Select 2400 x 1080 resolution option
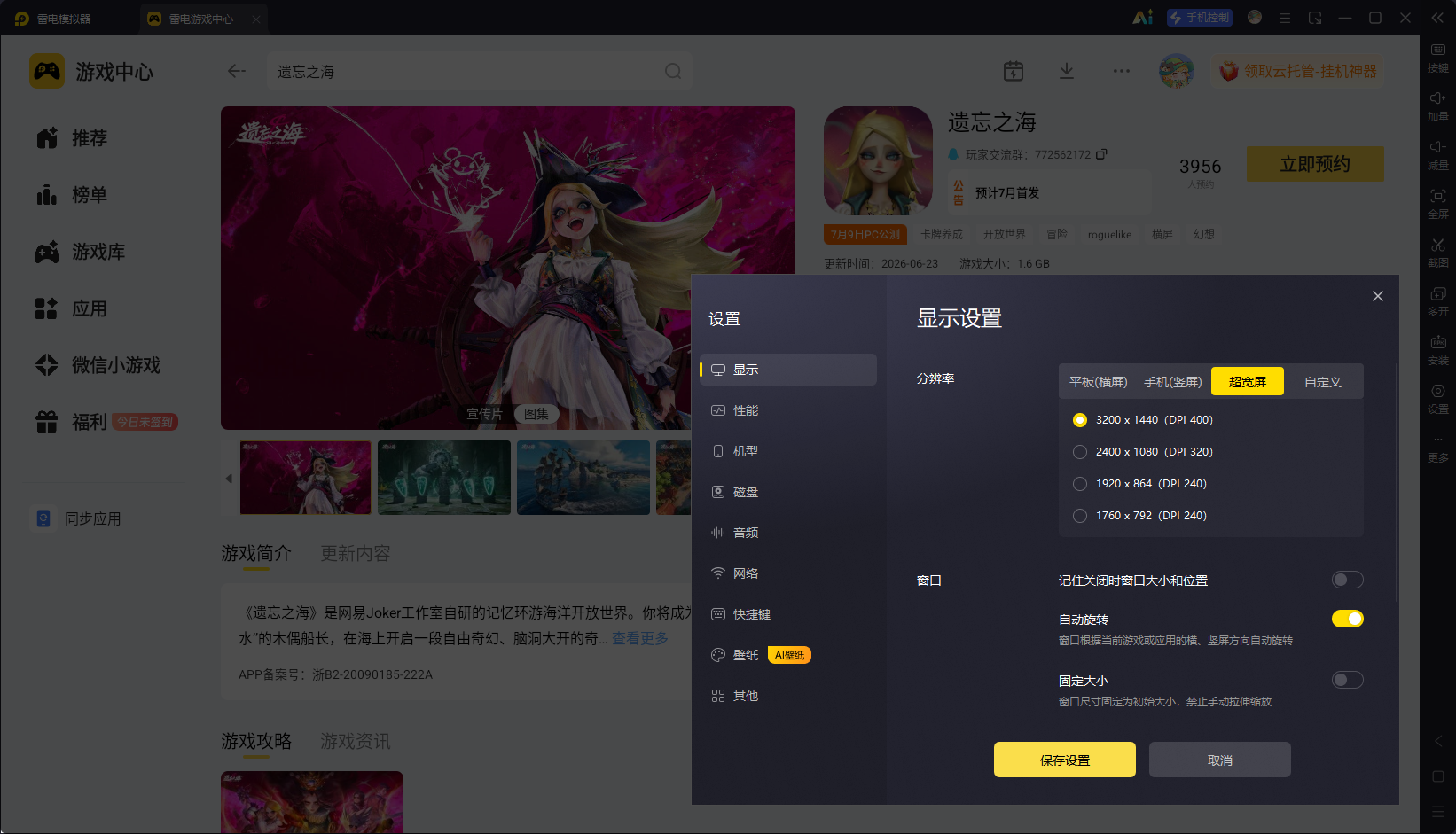This screenshot has width=1456, height=834. pyautogui.click(x=1142, y=452)
